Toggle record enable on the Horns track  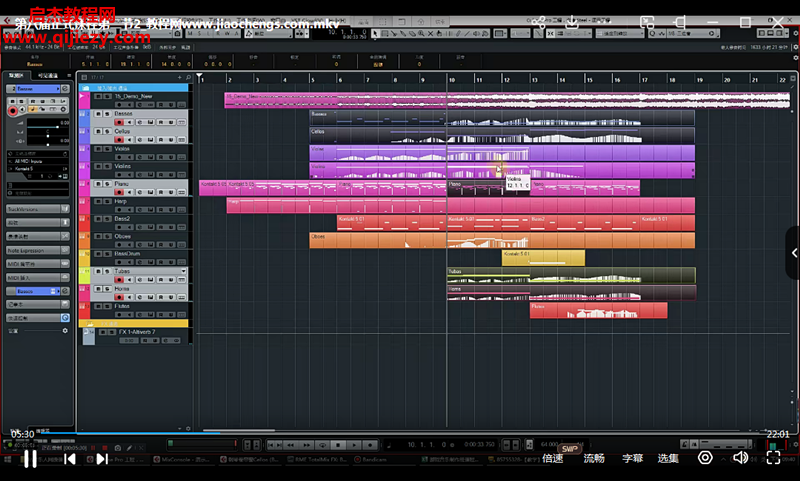pyautogui.click(x=119, y=297)
